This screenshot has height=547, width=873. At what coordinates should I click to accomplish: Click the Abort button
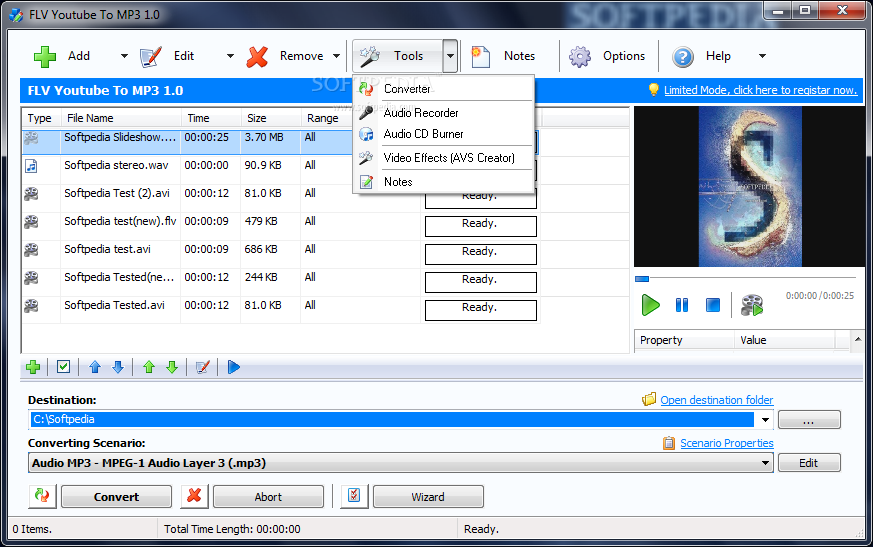[x=268, y=497]
